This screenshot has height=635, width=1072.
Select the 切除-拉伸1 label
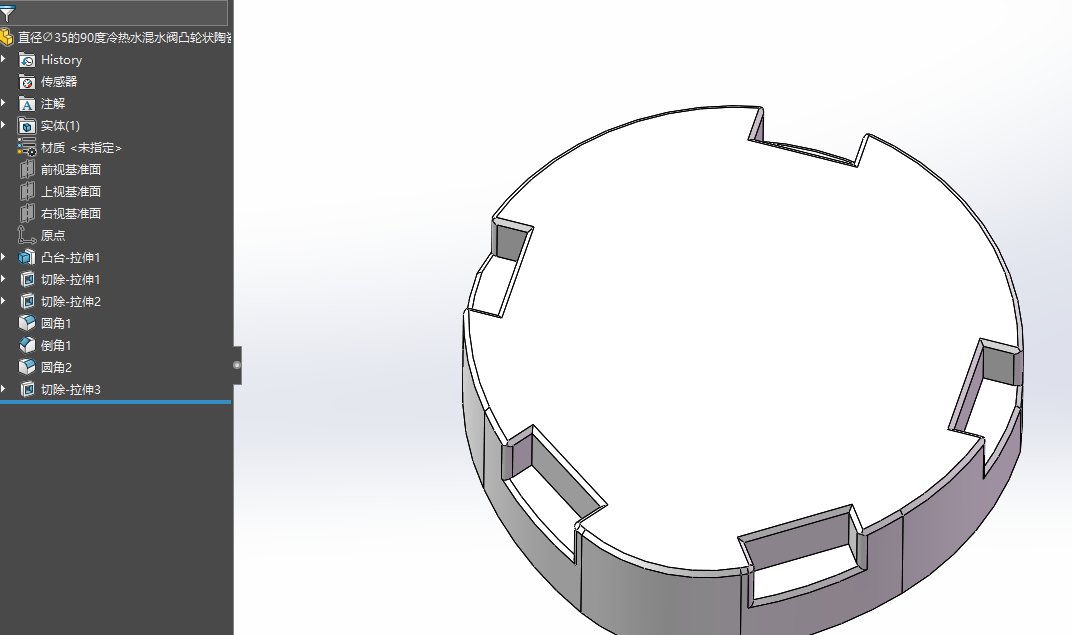pyautogui.click(x=70, y=280)
